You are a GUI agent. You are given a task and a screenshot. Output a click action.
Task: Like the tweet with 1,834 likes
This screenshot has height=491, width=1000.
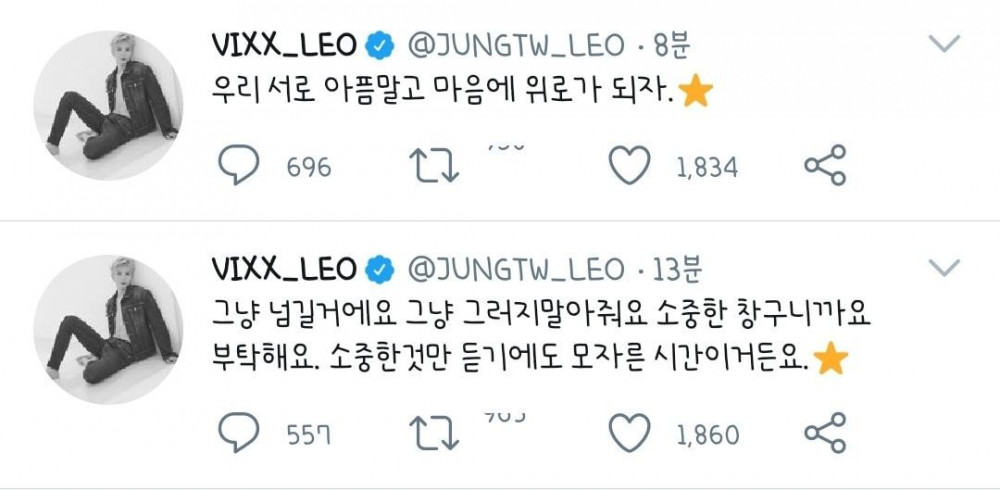pos(629,165)
